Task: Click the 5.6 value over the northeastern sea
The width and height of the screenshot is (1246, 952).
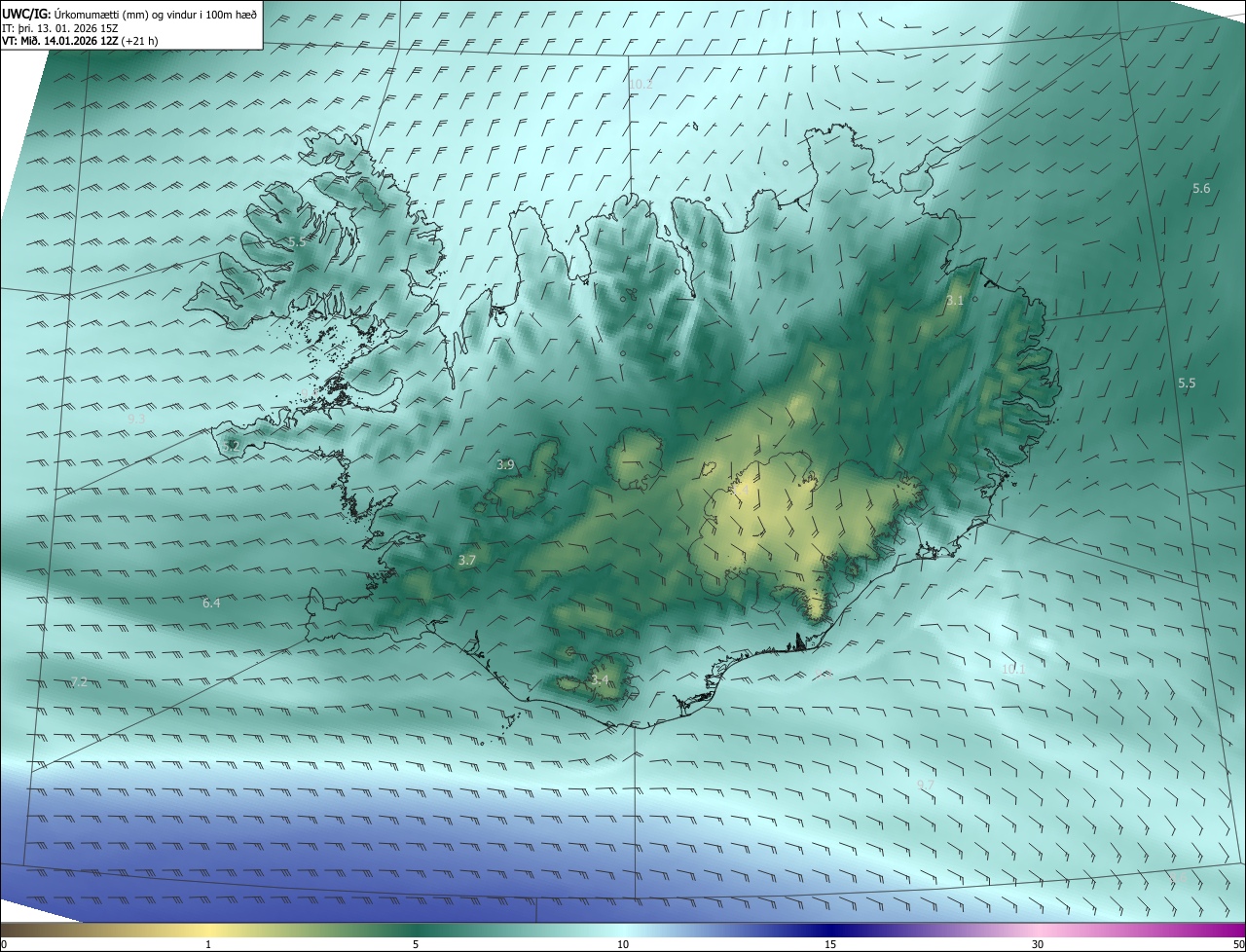Action: (x=1201, y=189)
